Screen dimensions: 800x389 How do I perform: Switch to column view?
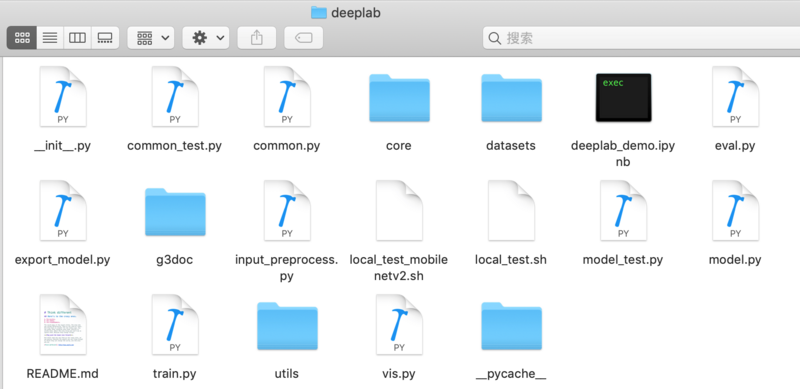[78, 38]
